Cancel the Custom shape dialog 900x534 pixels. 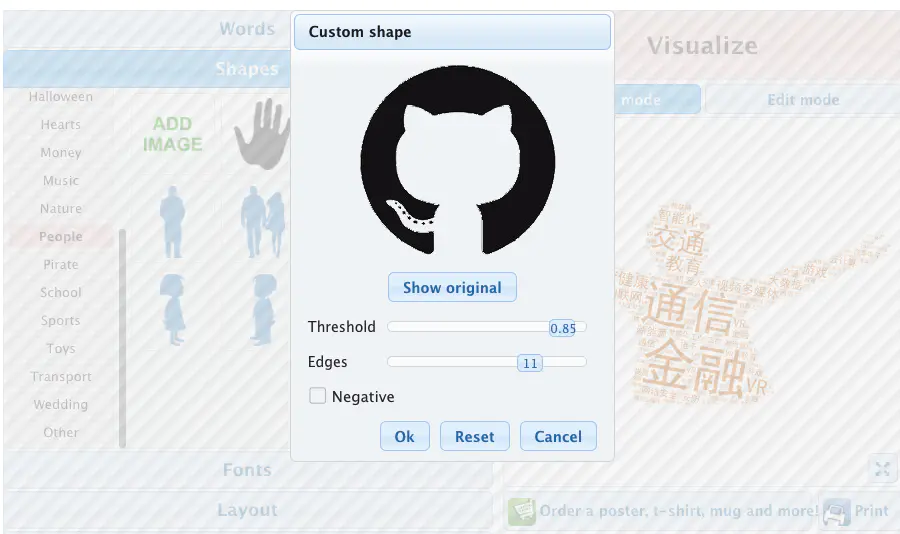point(558,436)
